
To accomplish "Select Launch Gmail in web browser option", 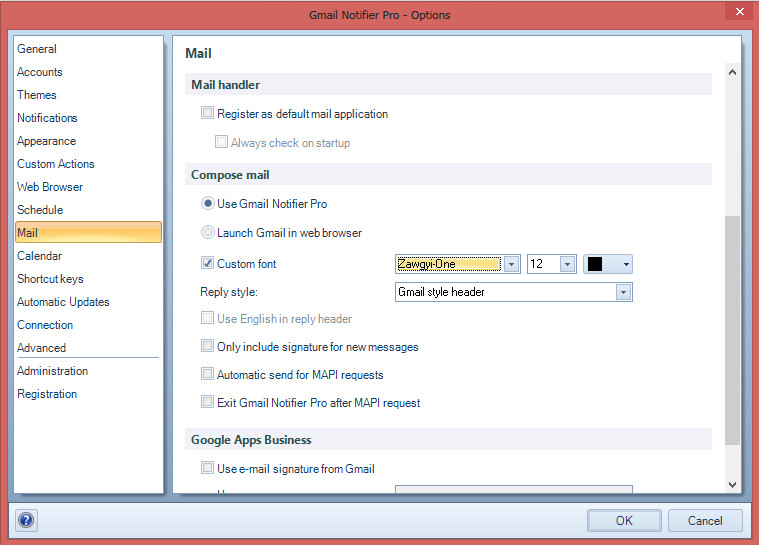I will click(208, 232).
